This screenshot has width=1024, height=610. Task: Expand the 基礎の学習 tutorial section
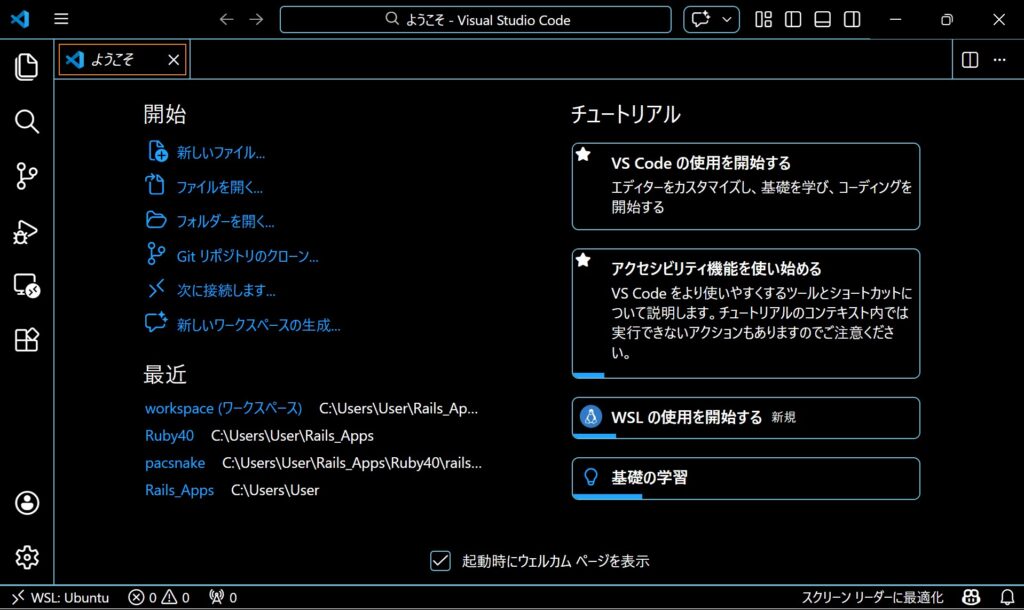(745, 478)
